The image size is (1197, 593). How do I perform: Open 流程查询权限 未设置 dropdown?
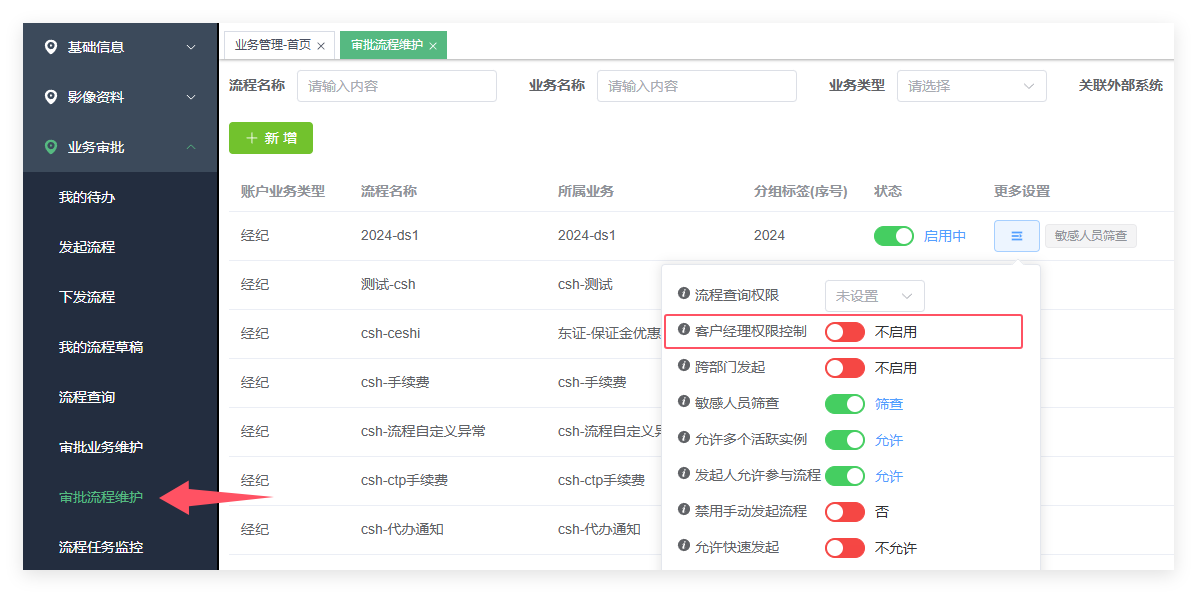coord(875,296)
